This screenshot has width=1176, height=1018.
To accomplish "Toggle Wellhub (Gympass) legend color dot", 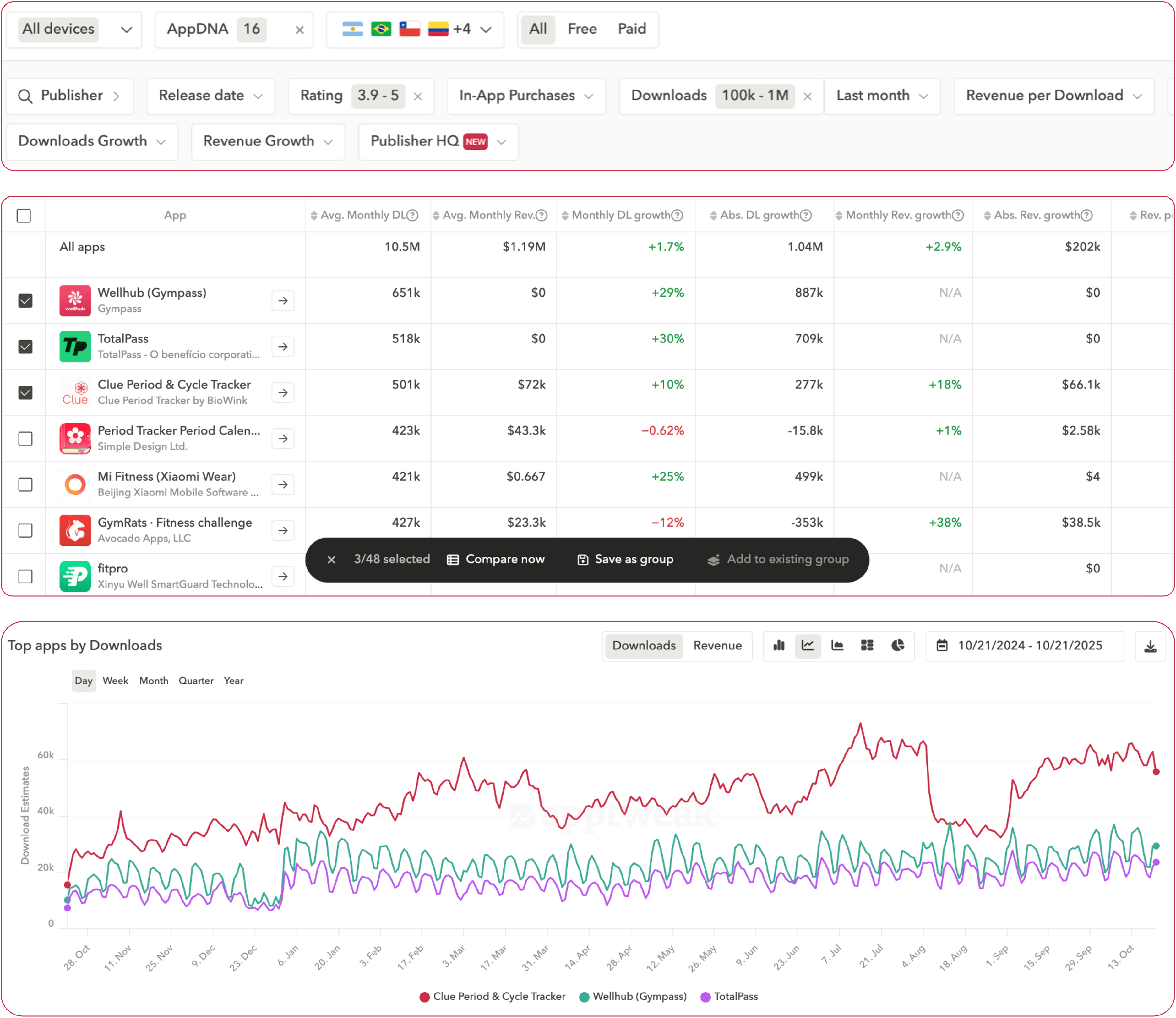I will pyautogui.click(x=584, y=997).
